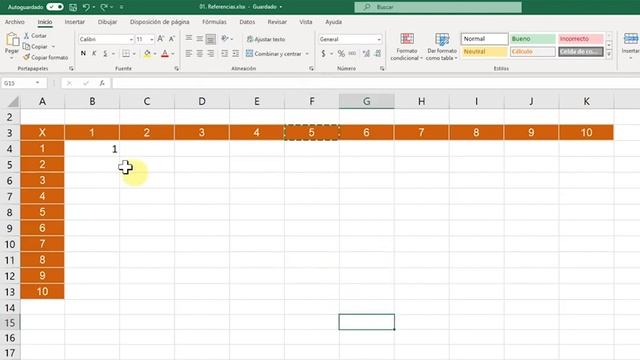Click decrease decimals icon

(x=378, y=53)
